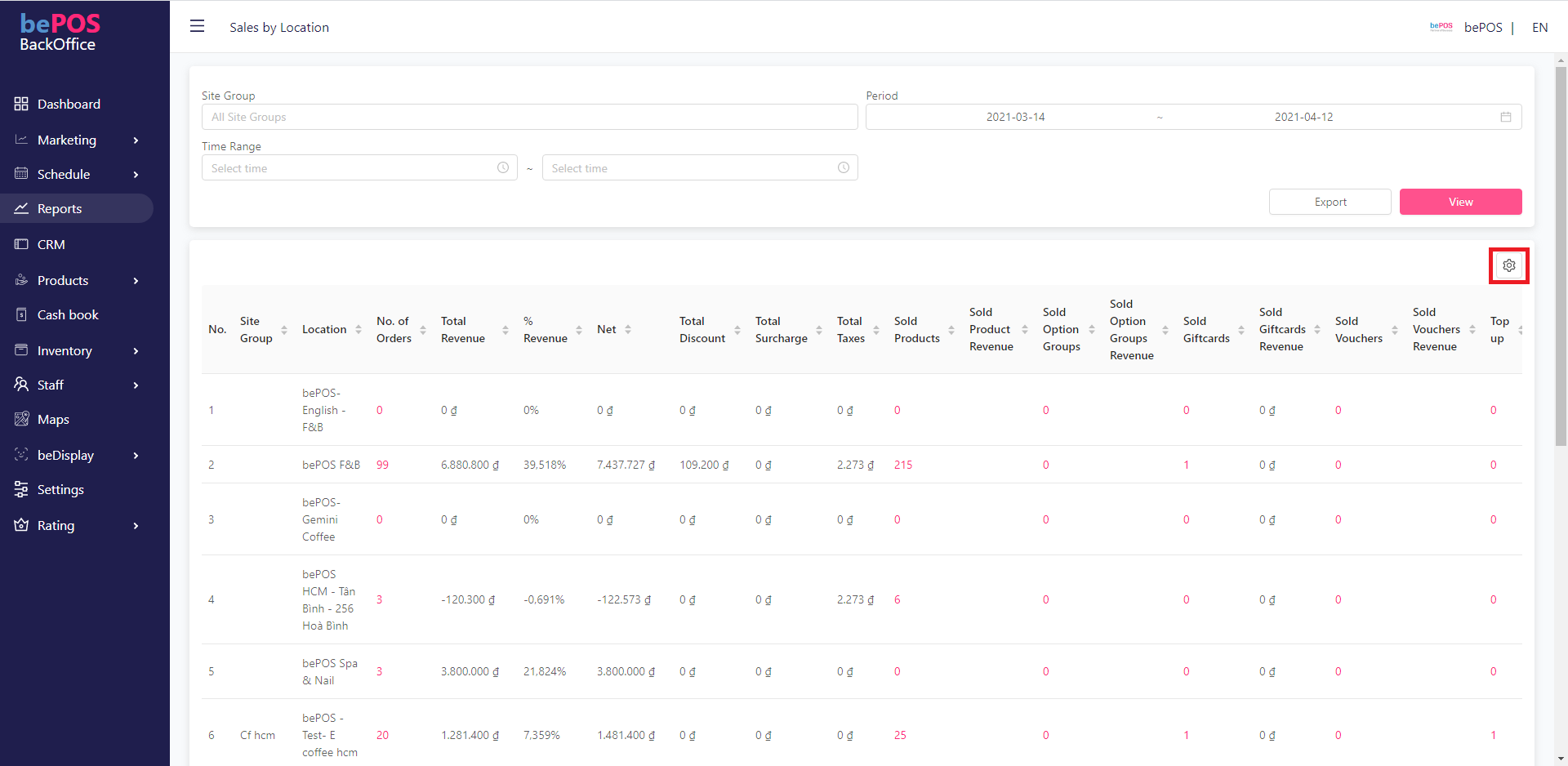The height and width of the screenshot is (766, 1568).
Task: Click the 20 orders link for Cf hcm
Action: 382,735
